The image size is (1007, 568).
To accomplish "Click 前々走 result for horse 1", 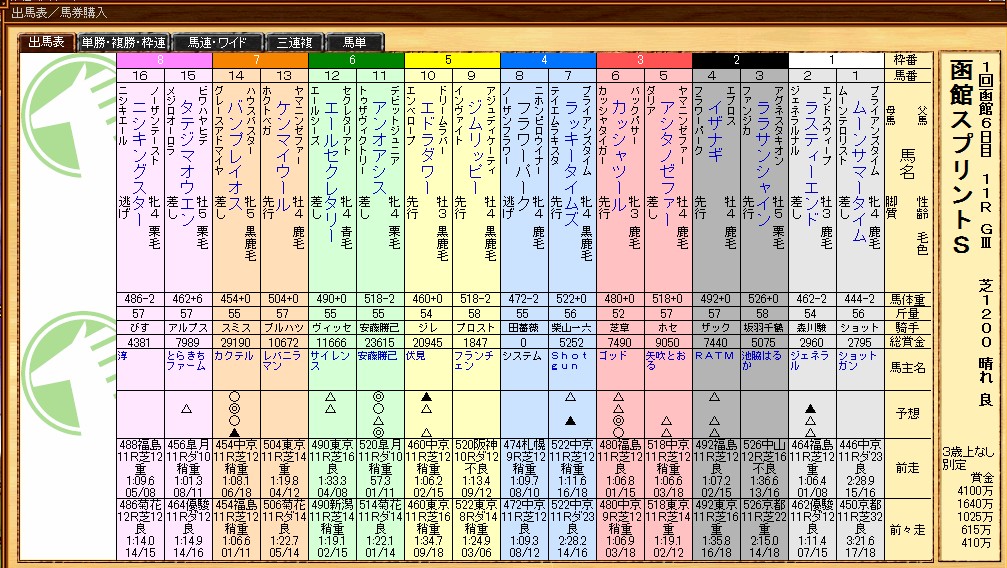I will click(x=861, y=529).
